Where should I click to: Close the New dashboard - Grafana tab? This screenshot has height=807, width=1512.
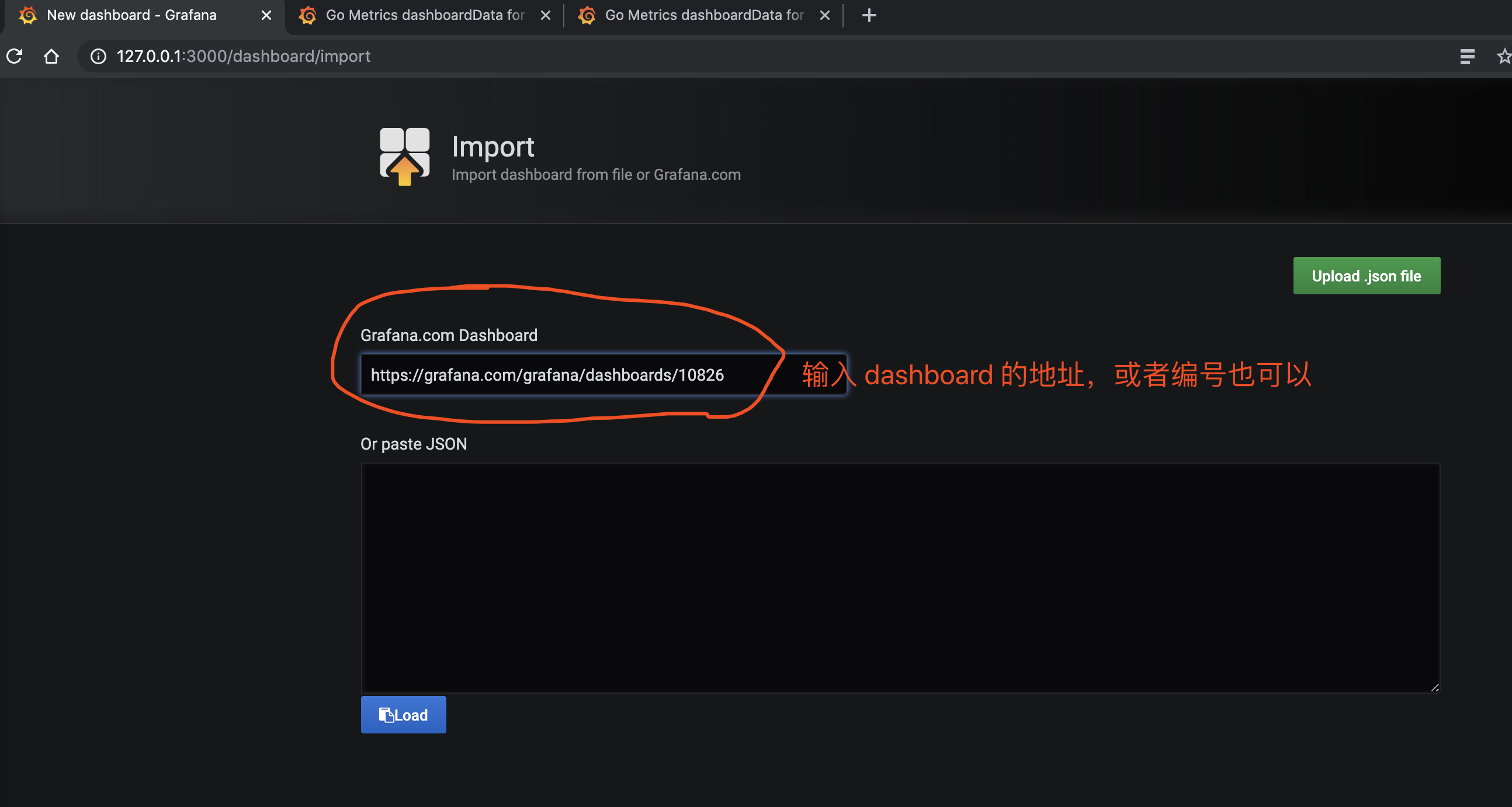click(266, 15)
